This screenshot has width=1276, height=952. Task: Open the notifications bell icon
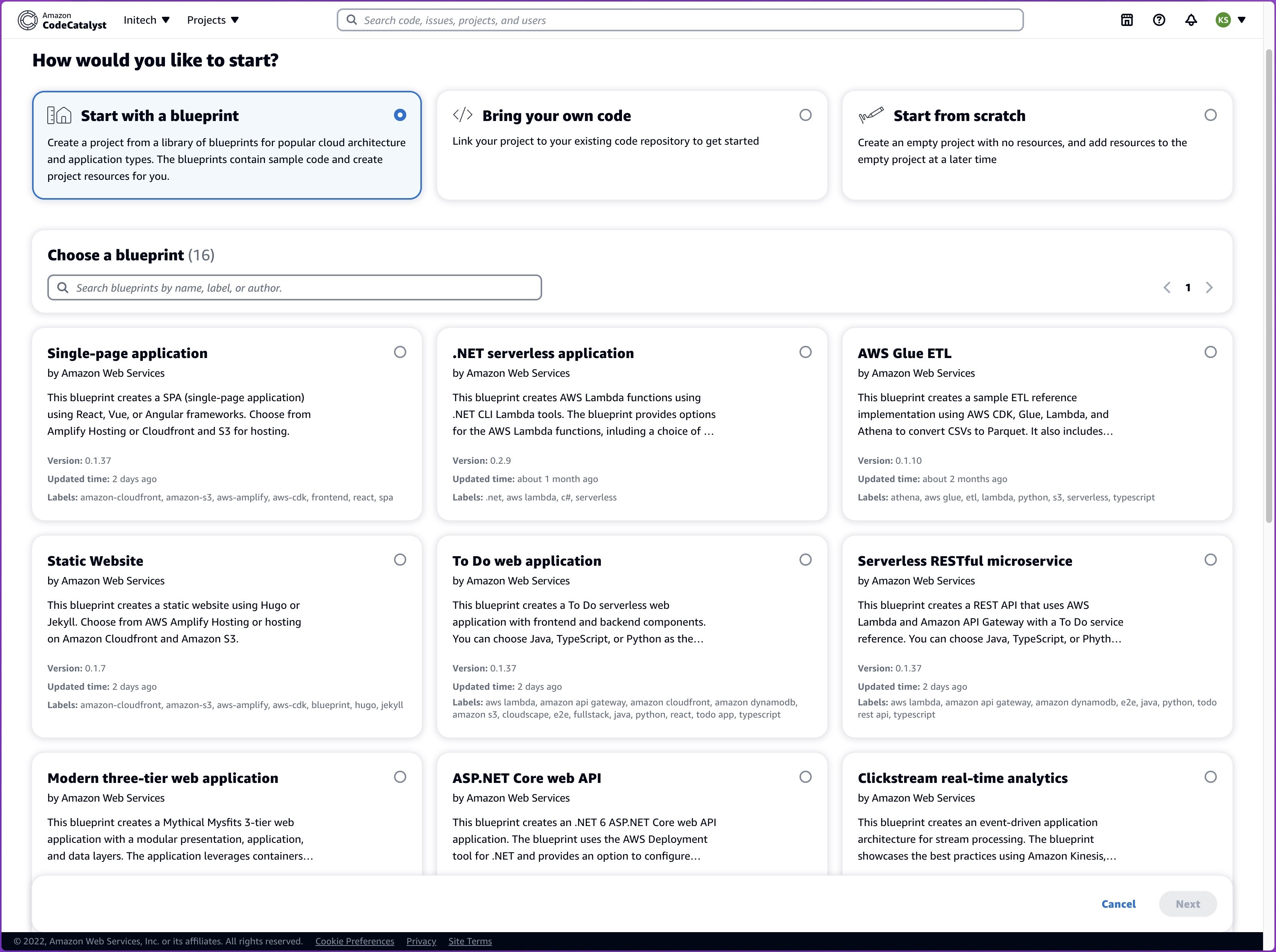(1191, 20)
